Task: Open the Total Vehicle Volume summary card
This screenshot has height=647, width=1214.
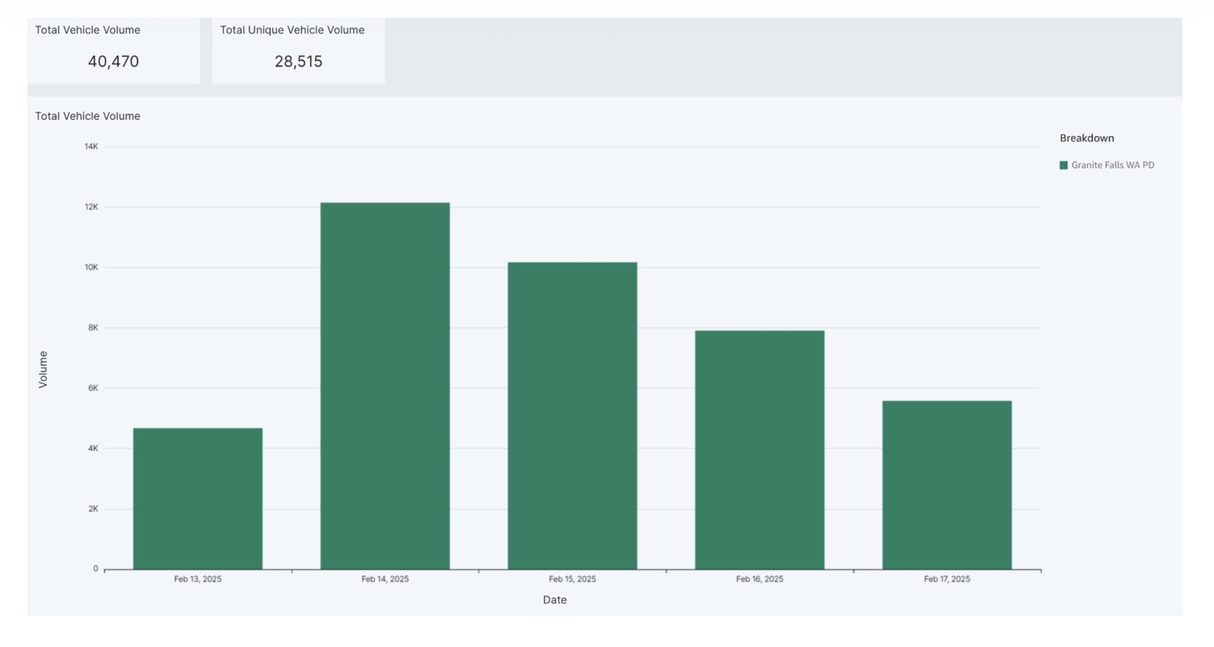Action: [x=113, y=50]
